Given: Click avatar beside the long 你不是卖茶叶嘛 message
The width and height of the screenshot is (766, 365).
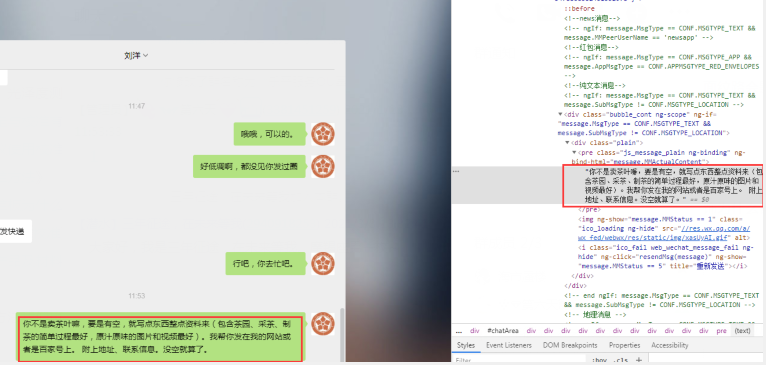Looking at the screenshot, I should click(323, 324).
